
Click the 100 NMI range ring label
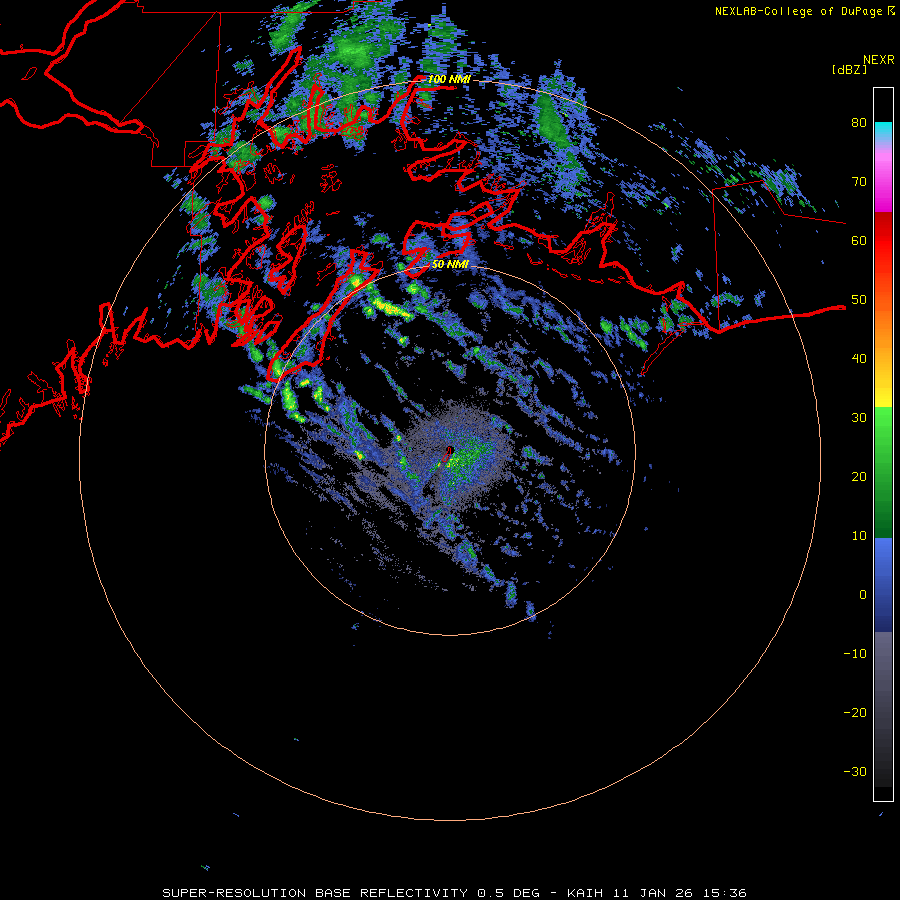point(449,79)
